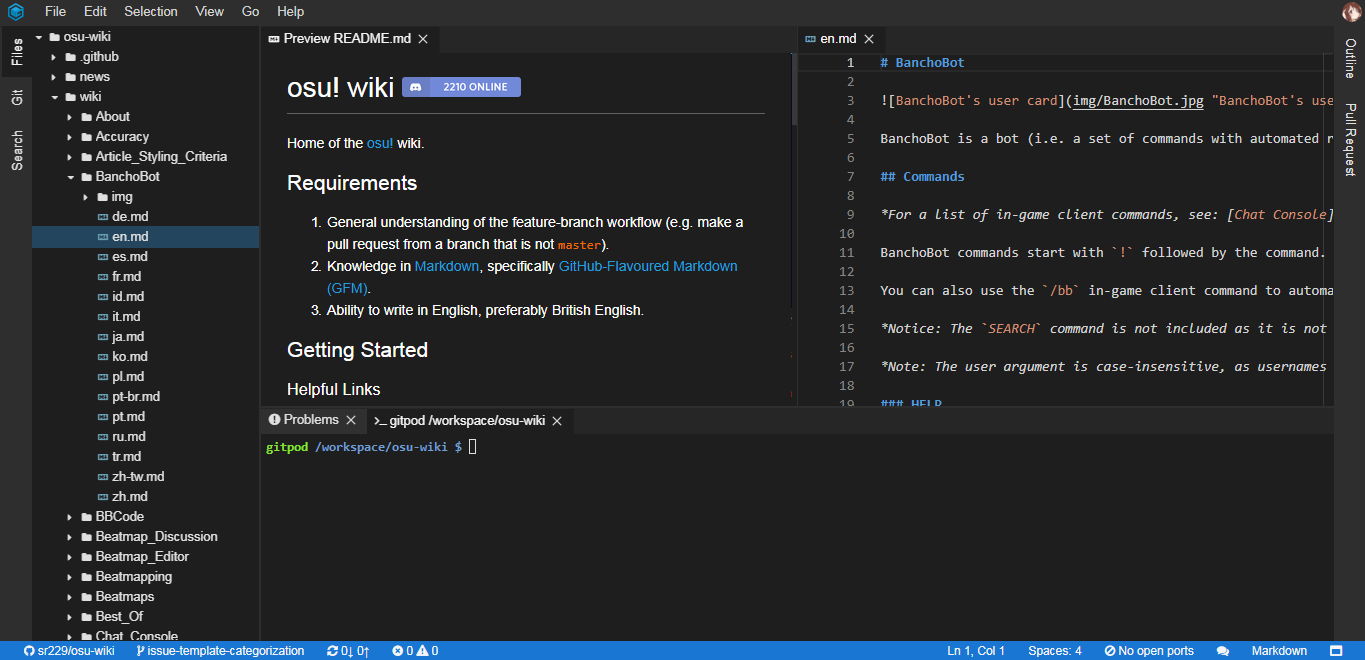
Task: Open fr.md in the file tree
Action: coord(145,277)
